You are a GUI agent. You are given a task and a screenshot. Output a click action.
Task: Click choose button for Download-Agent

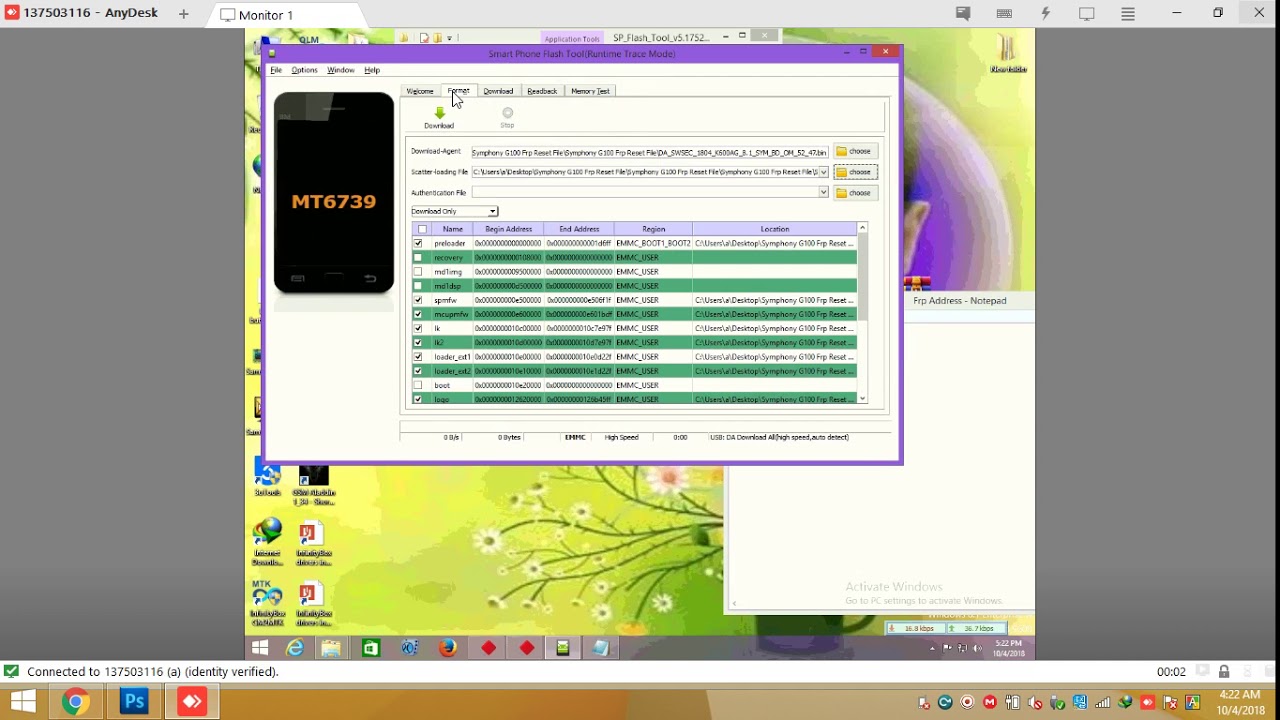click(855, 151)
